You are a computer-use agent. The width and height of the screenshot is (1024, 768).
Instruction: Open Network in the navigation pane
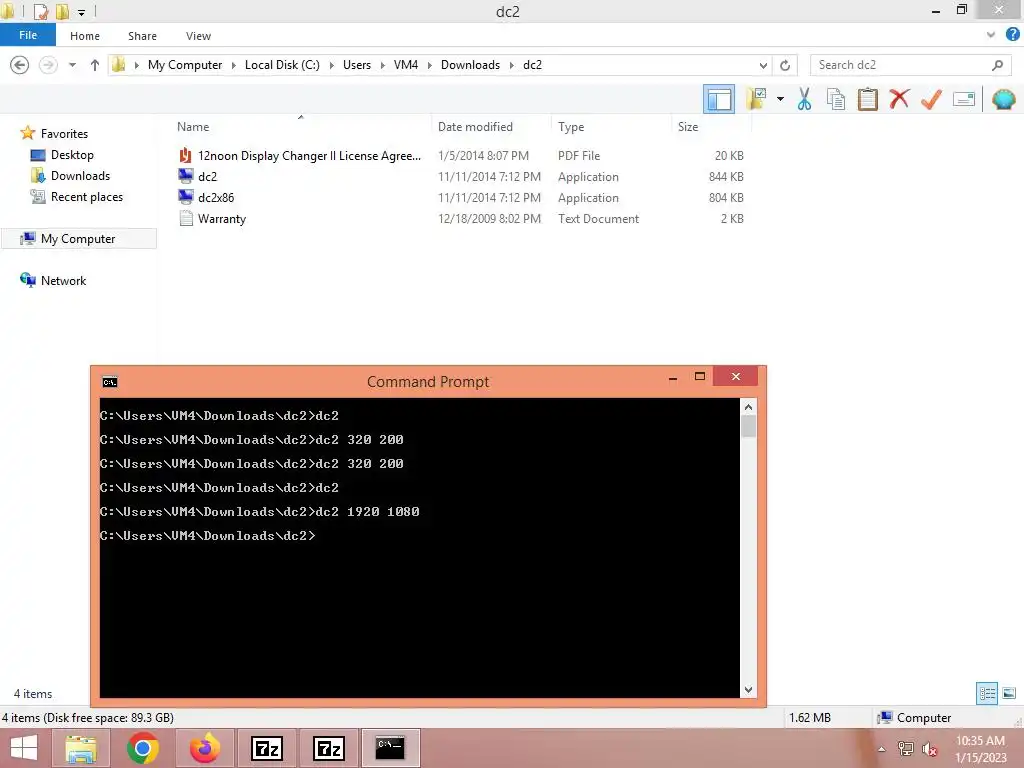click(63, 280)
